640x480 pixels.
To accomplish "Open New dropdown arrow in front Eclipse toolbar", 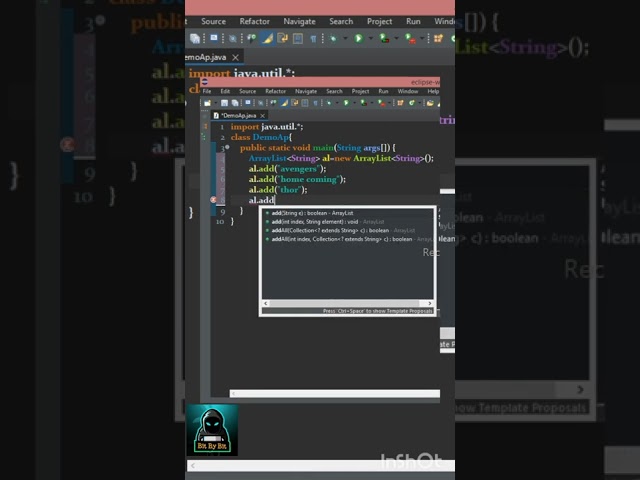I will coord(216,103).
